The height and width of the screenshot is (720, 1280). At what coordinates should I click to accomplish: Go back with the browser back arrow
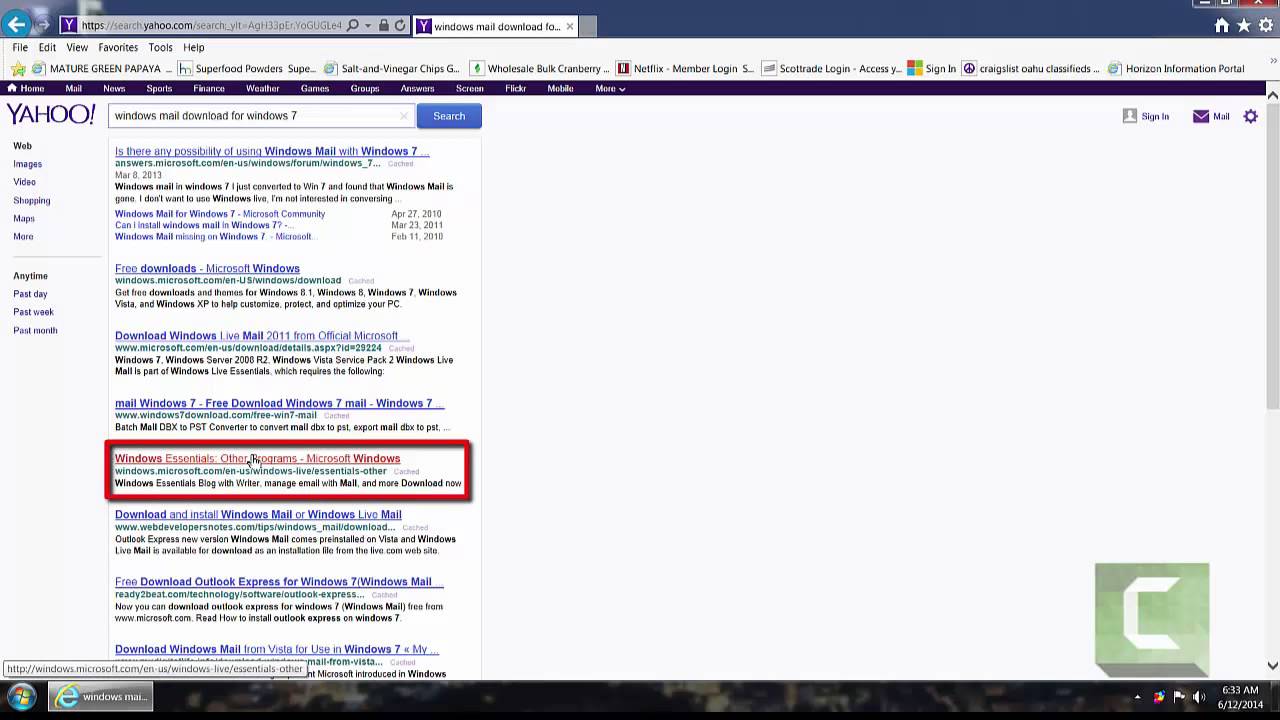[x=16, y=24]
